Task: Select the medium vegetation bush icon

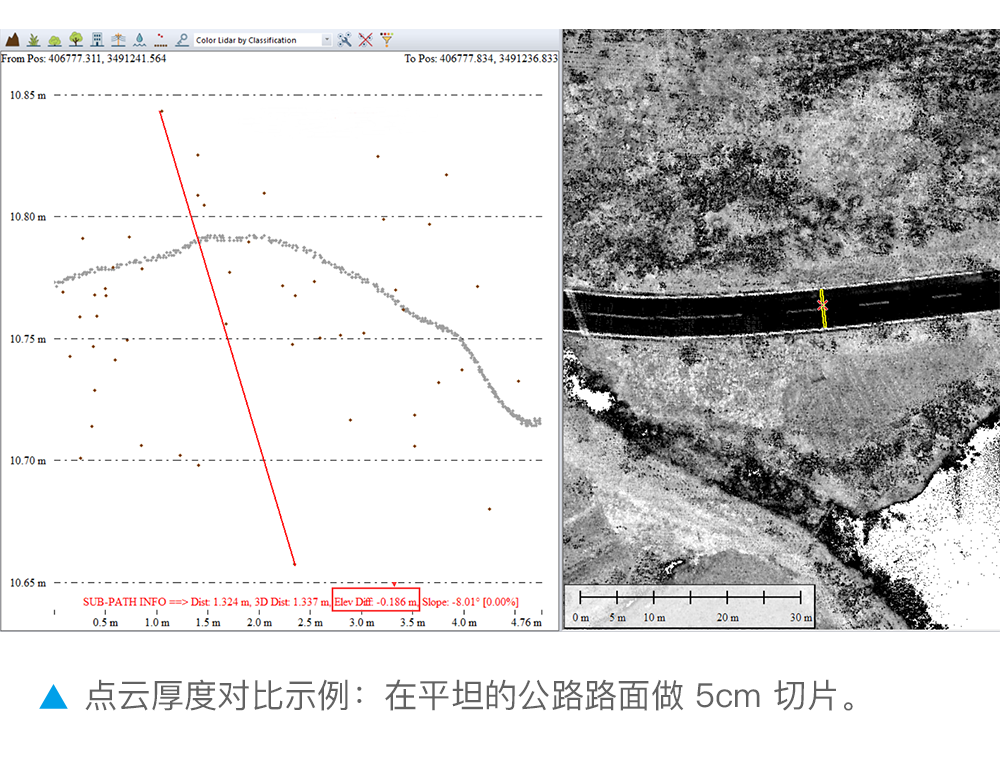Action: click(55, 40)
